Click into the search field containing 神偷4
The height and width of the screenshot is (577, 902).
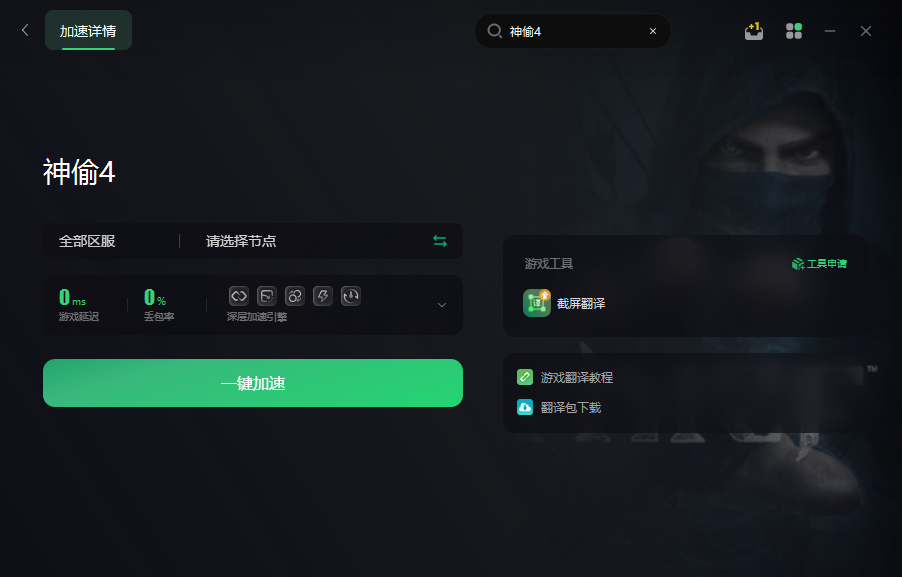click(572, 31)
